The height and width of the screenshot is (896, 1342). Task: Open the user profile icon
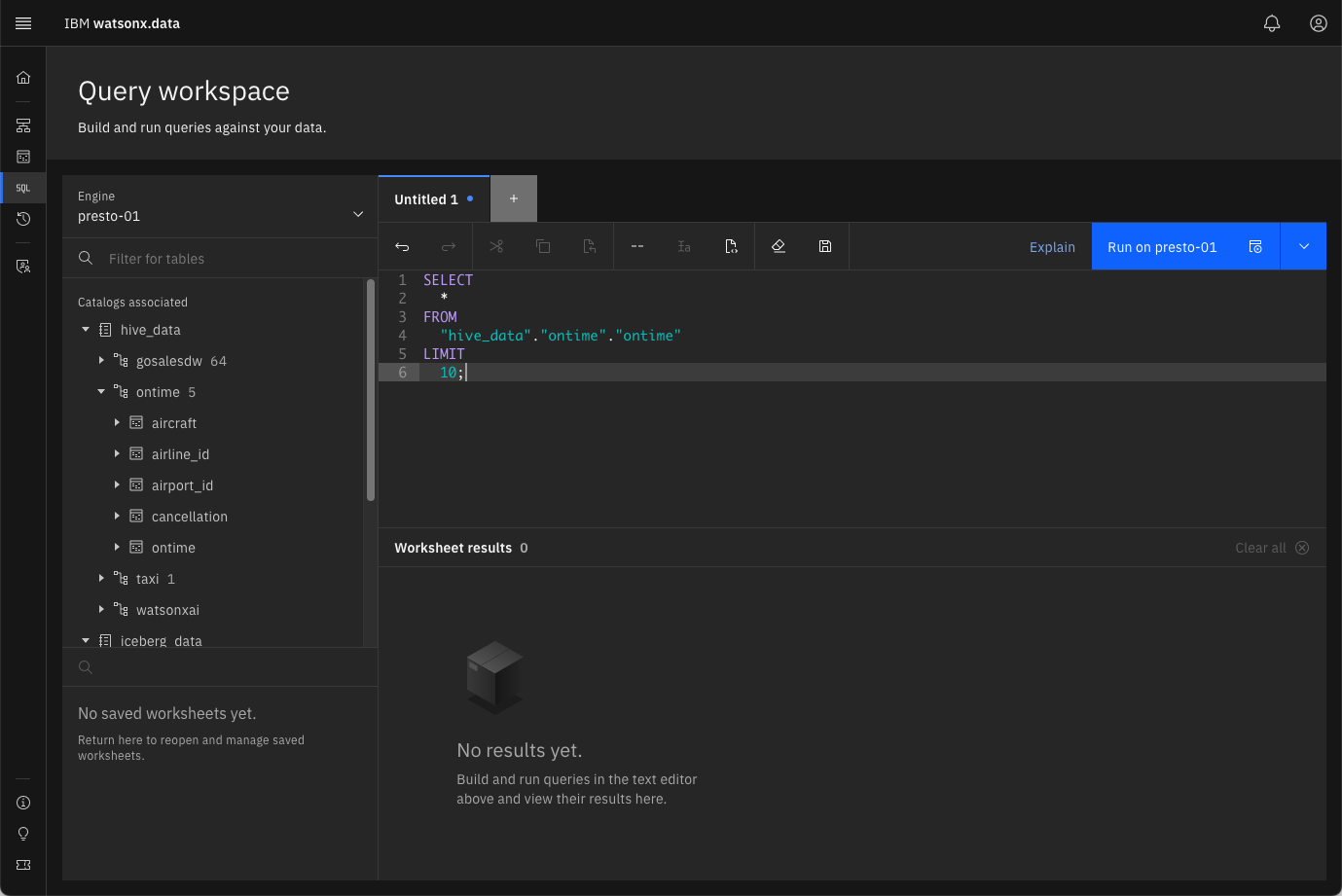coord(1318,23)
